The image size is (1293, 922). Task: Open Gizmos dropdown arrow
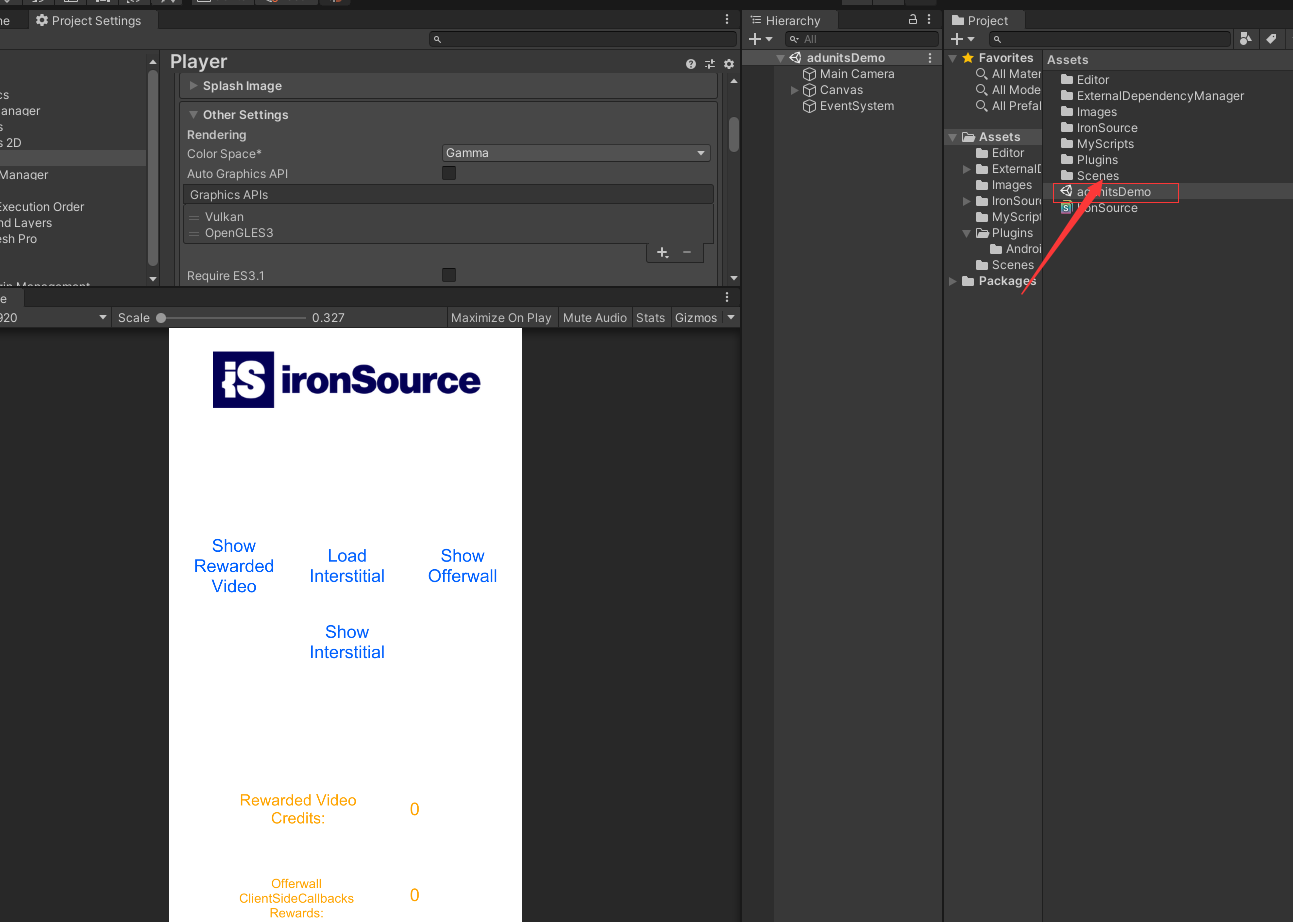click(731, 317)
